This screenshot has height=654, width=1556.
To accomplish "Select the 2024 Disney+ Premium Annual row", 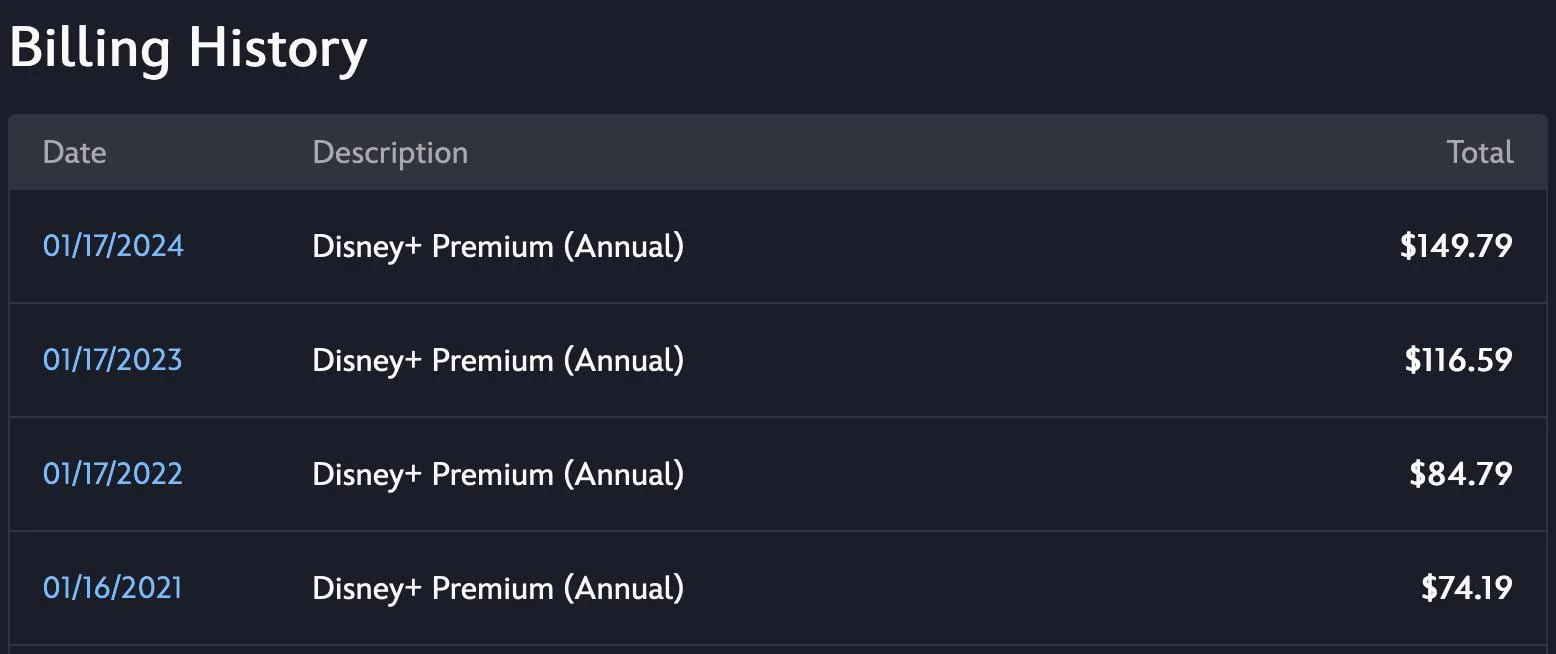I will 778,246.
